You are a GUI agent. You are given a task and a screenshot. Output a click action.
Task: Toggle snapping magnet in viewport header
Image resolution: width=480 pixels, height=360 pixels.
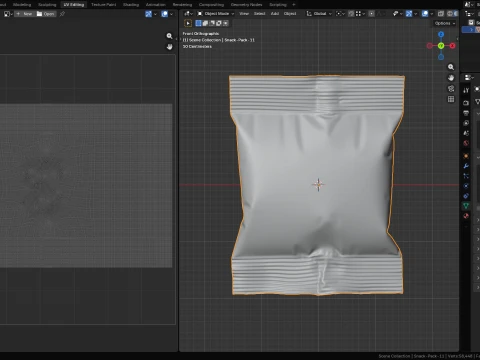pos(351,14)
